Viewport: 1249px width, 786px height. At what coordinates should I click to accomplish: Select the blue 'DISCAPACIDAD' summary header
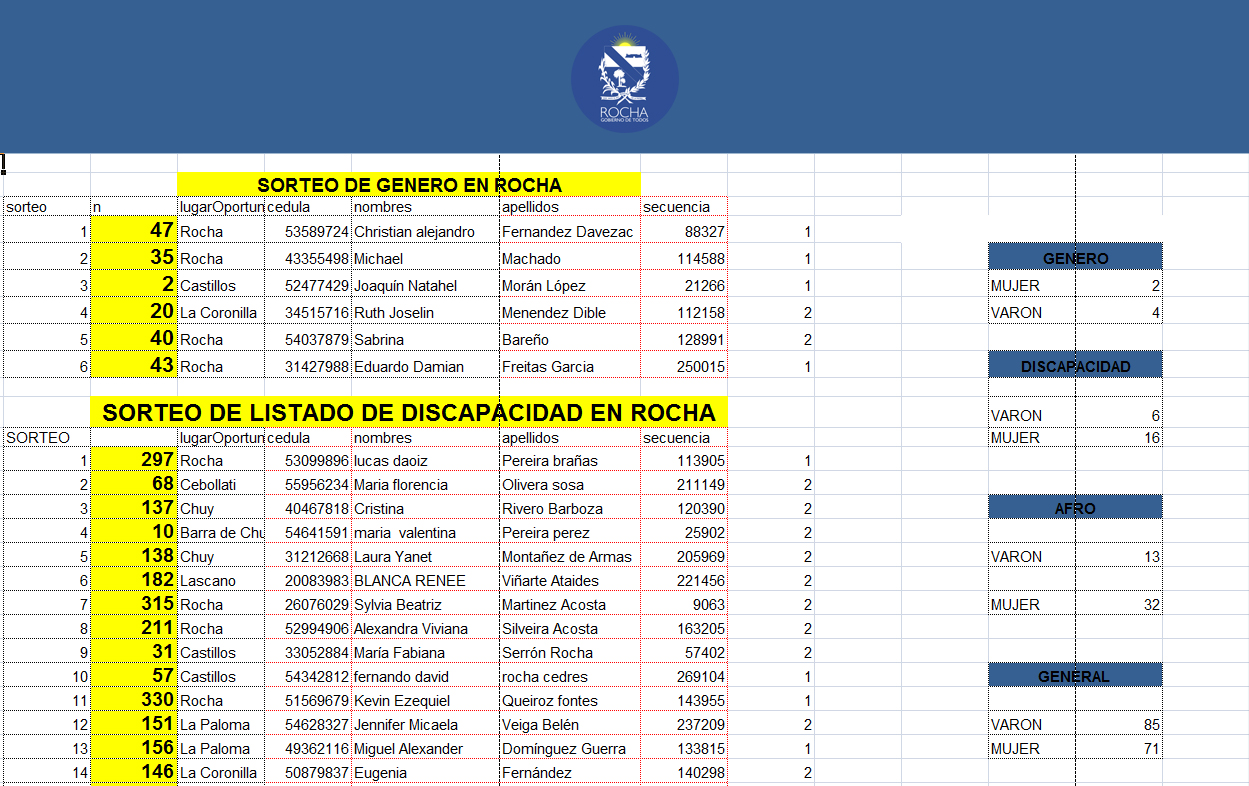click(x=1075, y=366)
